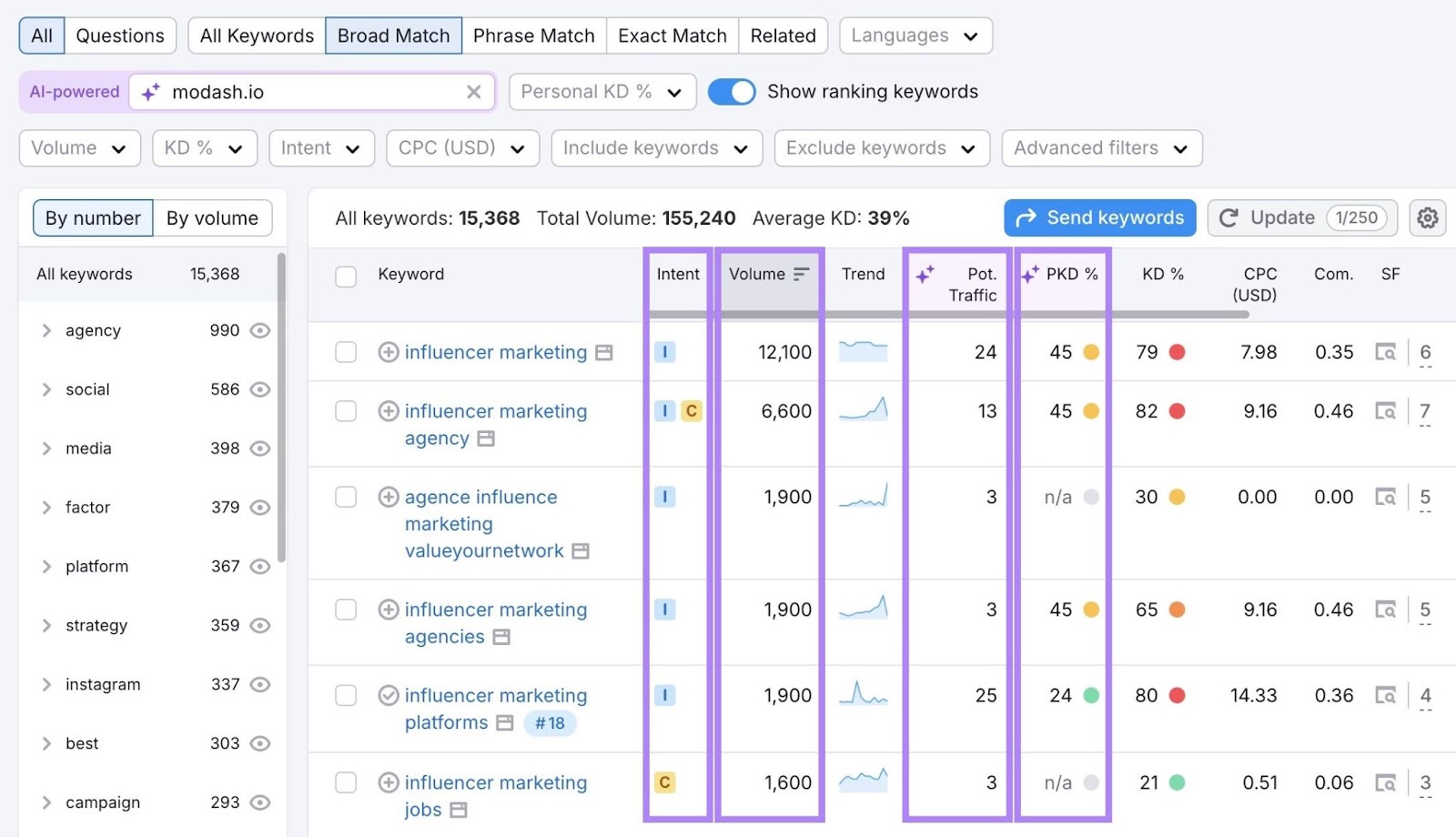Disable Show ranking keywords
The width and height of the screenshot is (1456, 837).
[732, 91]
